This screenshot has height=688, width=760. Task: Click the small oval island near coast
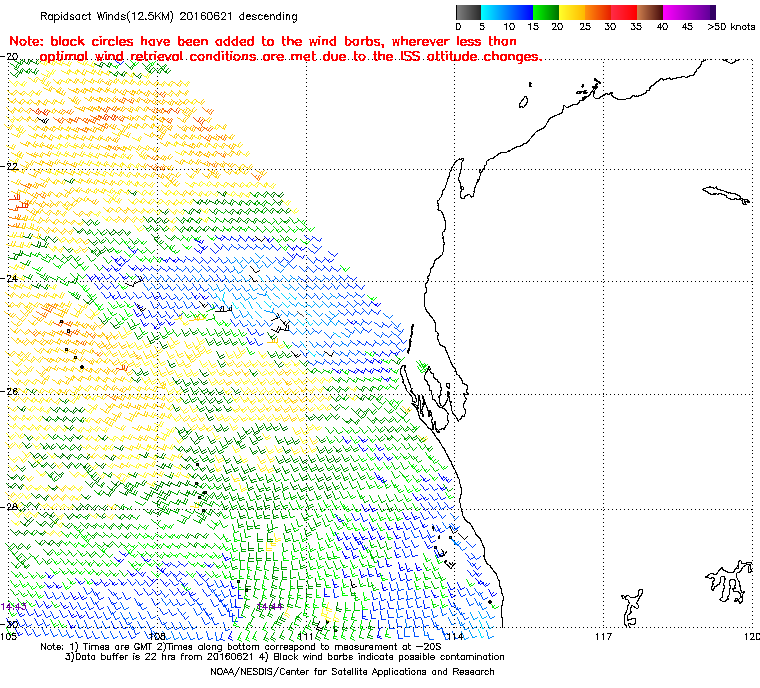(523, 102)
